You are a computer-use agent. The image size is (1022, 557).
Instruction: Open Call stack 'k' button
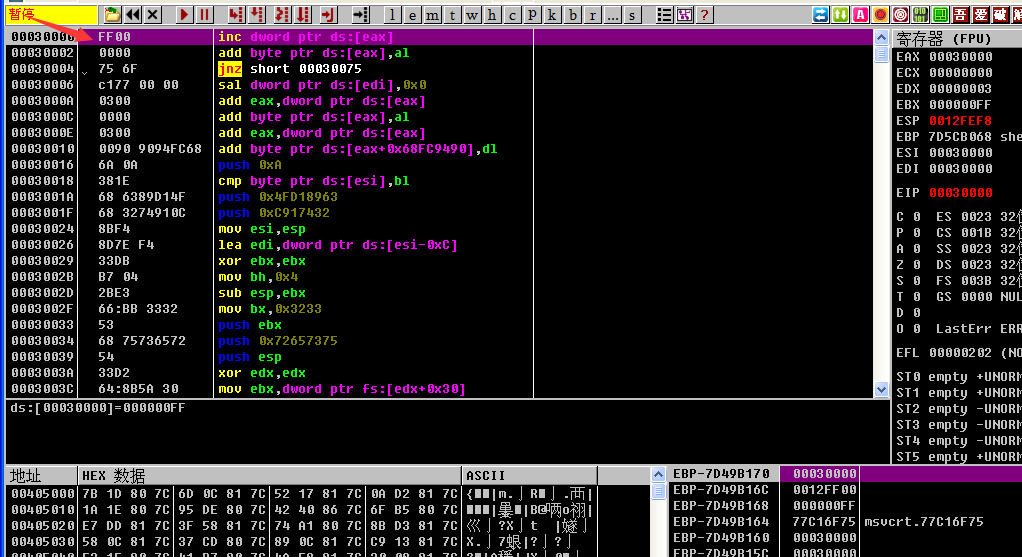[552, 15]
